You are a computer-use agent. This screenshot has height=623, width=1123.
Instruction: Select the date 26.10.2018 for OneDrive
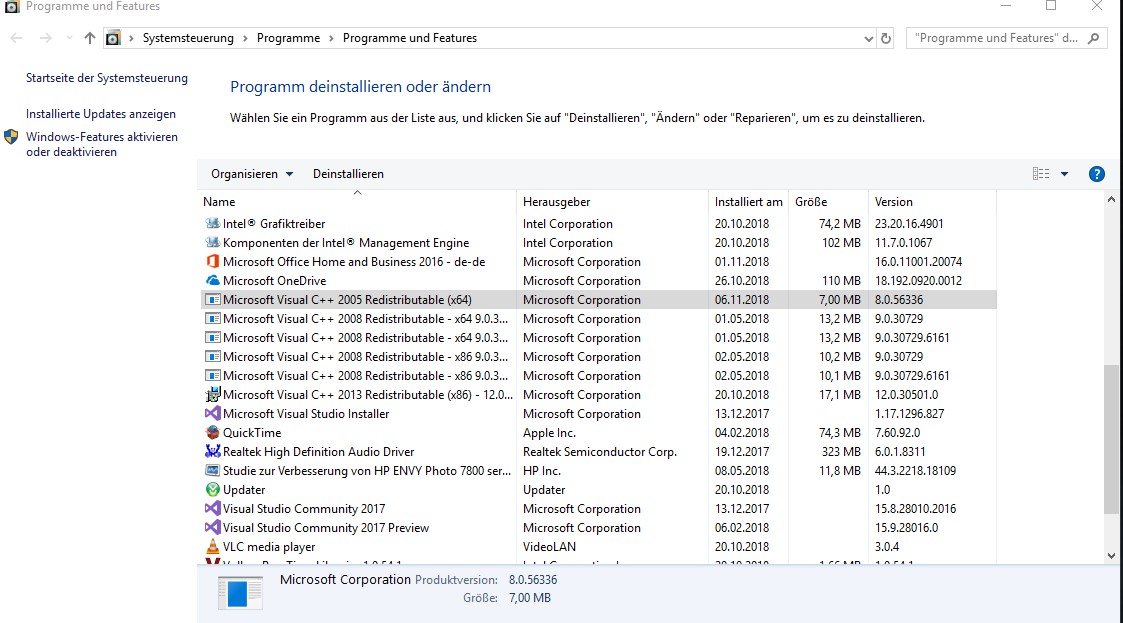click(742, 281)
